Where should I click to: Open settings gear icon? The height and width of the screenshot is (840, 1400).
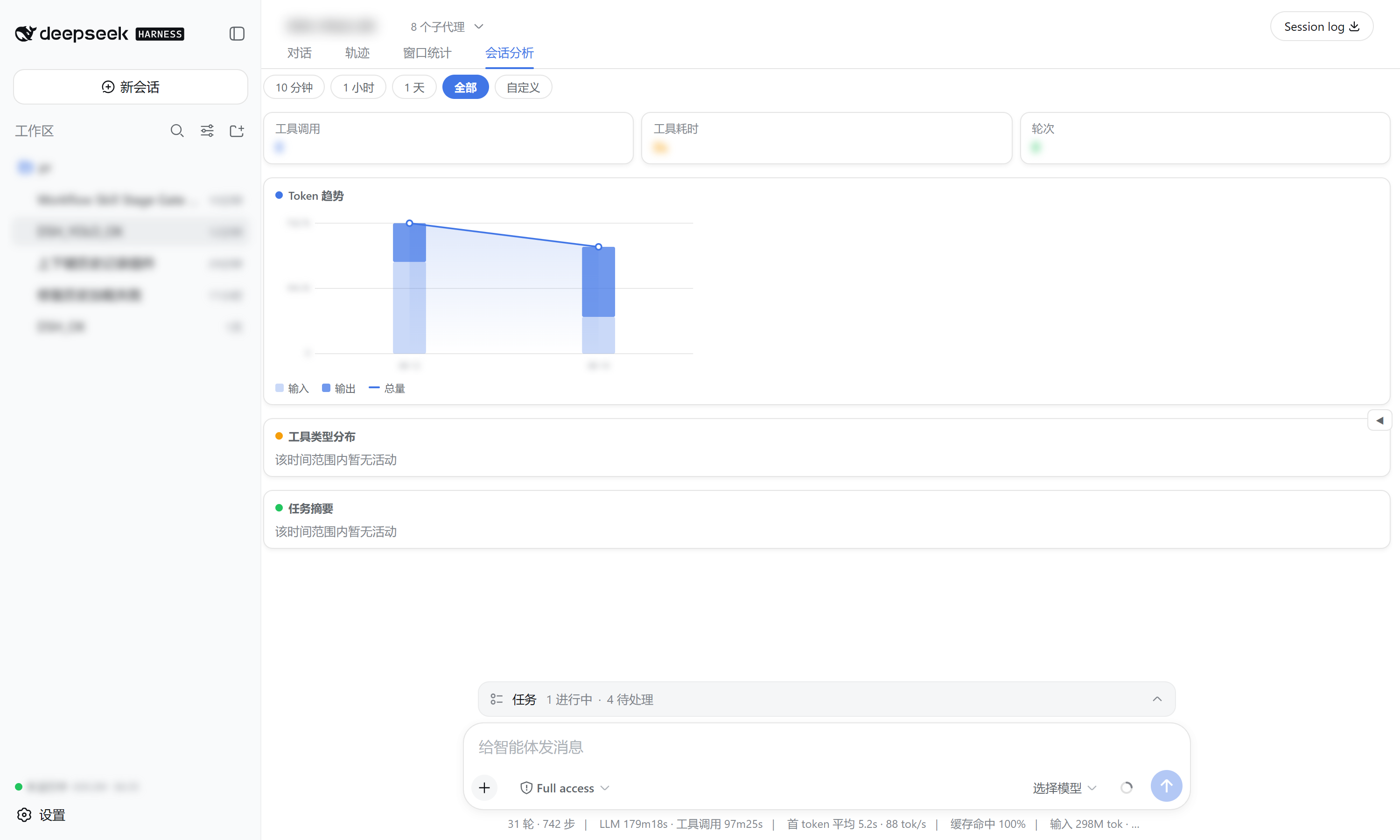tap(24, 814)
